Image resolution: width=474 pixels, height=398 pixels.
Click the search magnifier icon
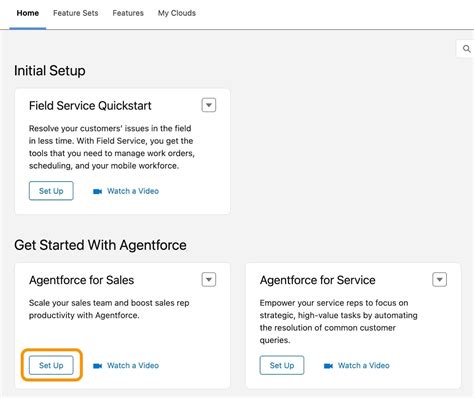click(467, 49)
